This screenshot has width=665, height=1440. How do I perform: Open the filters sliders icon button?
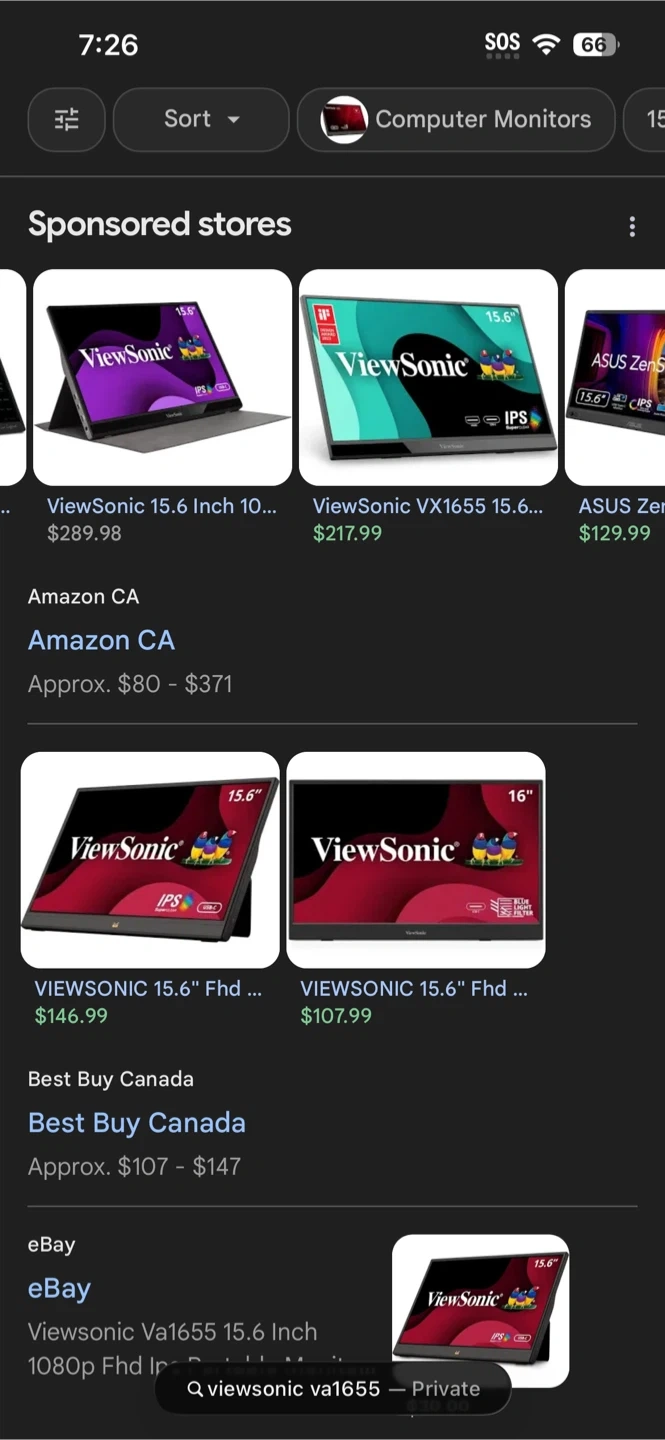pos(66,120)
